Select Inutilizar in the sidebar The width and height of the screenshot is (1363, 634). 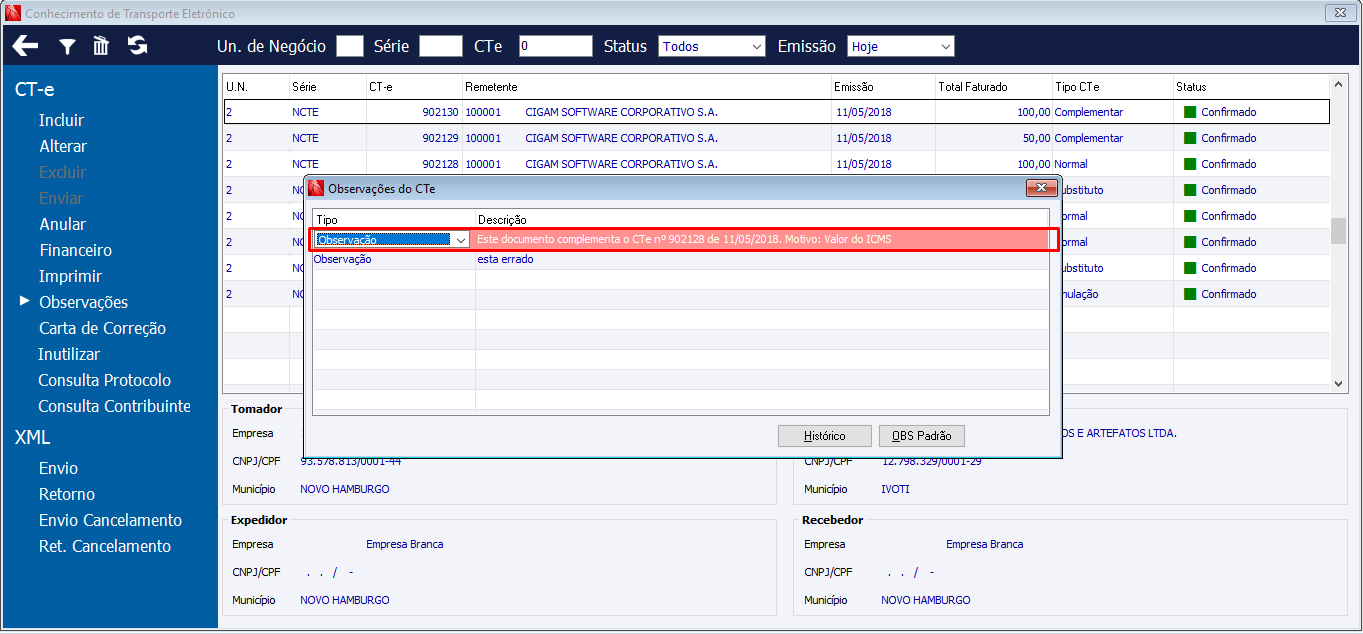point(69,354)
